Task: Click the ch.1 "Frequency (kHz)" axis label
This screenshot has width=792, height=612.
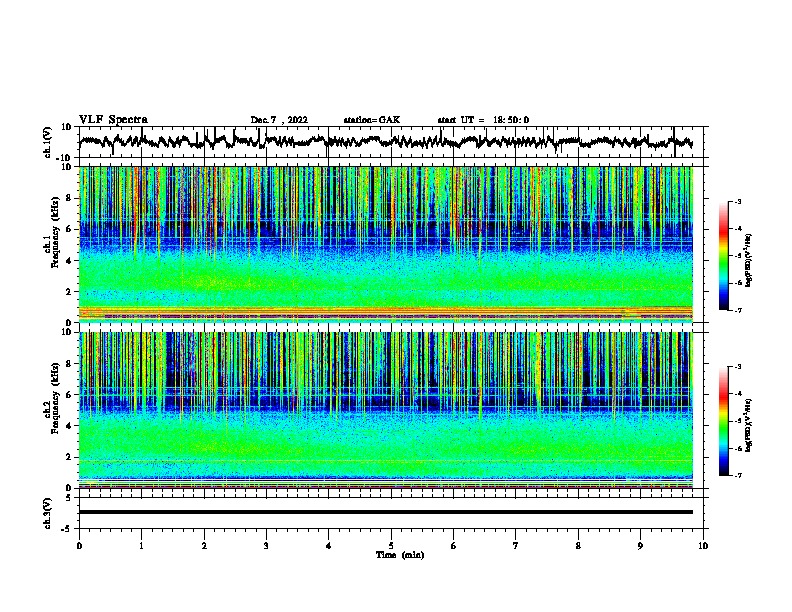Action: coord(55,232)
